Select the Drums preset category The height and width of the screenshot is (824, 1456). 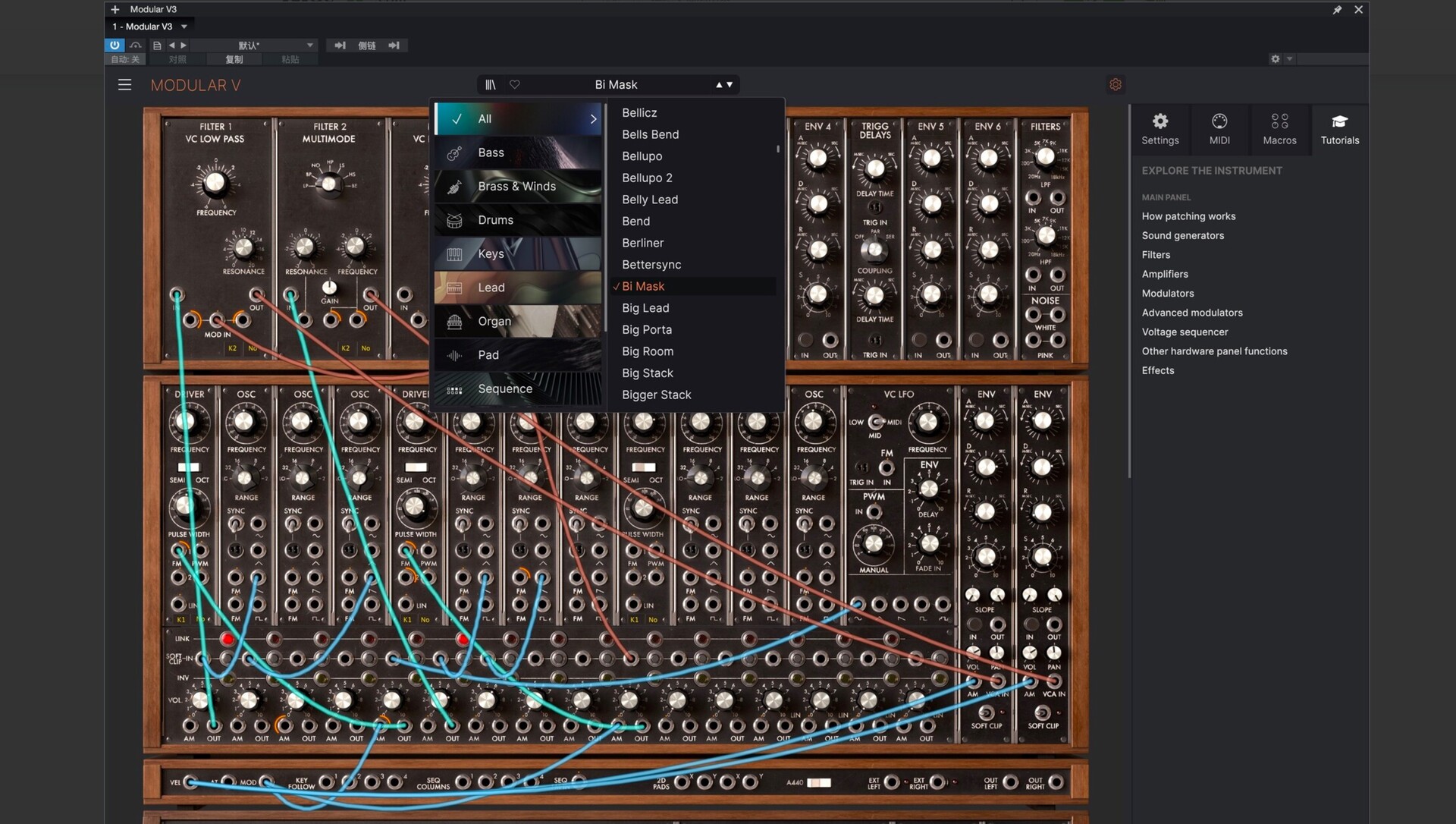click(518, 220)
